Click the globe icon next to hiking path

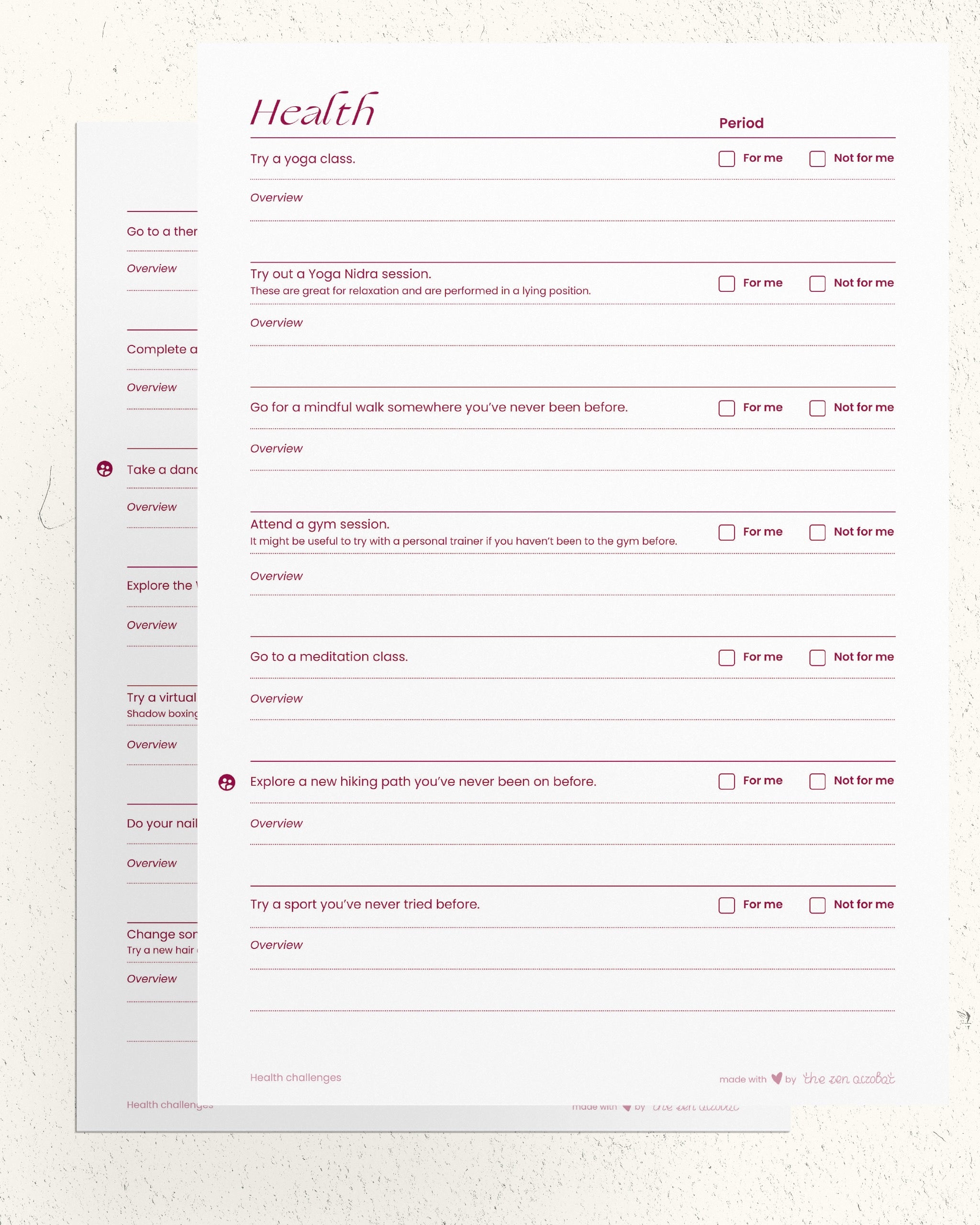tap(228, 780)
